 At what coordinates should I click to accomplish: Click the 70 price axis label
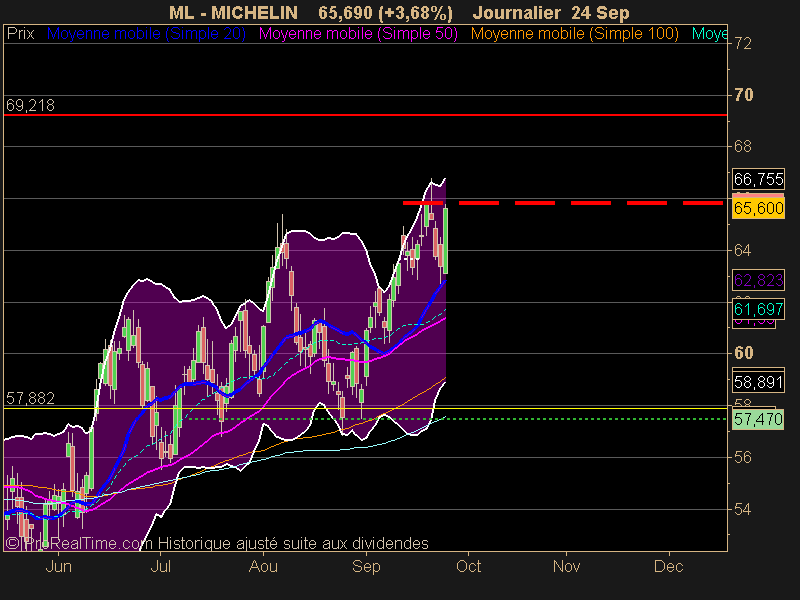click(743, 95)
